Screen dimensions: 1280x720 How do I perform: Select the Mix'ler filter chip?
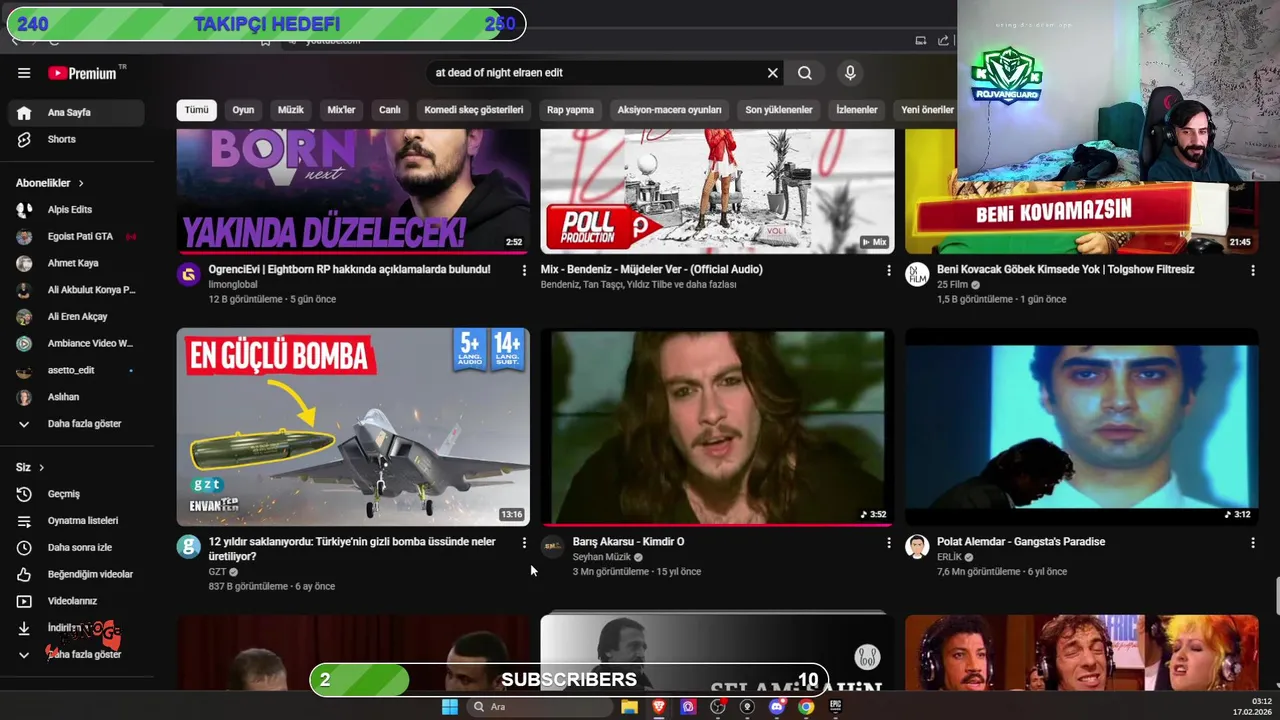coord(342,110)
